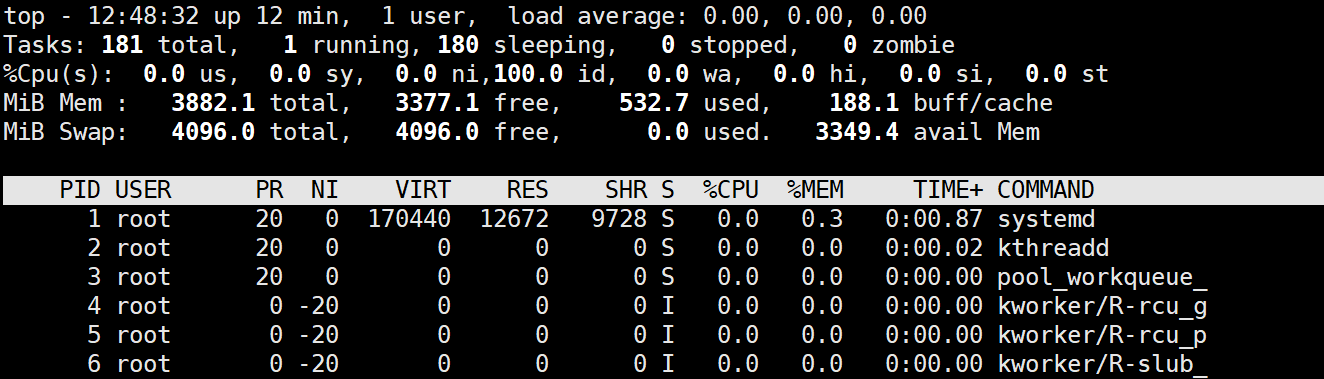Click the MiB Swap label
Screen dimensions: 1324x379
[x=66, y=132]
